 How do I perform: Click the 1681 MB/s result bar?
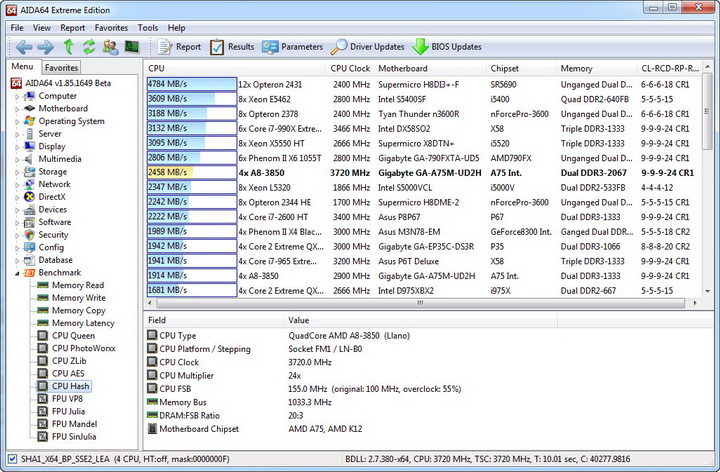pos(191,290)
